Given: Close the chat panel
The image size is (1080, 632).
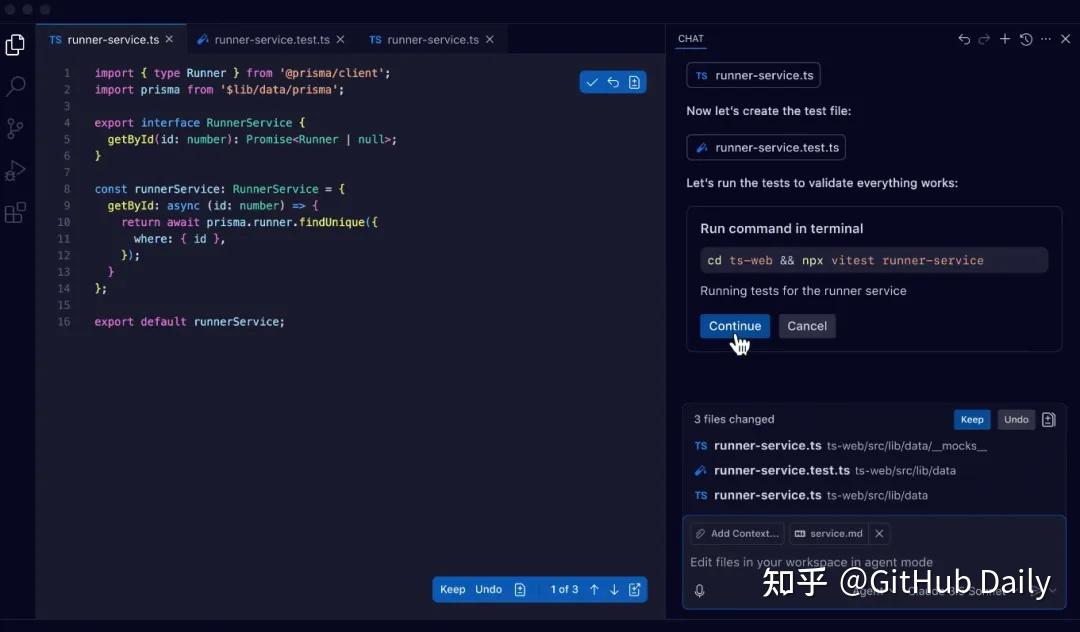Looking at the screenshot, I should 1066,39.
